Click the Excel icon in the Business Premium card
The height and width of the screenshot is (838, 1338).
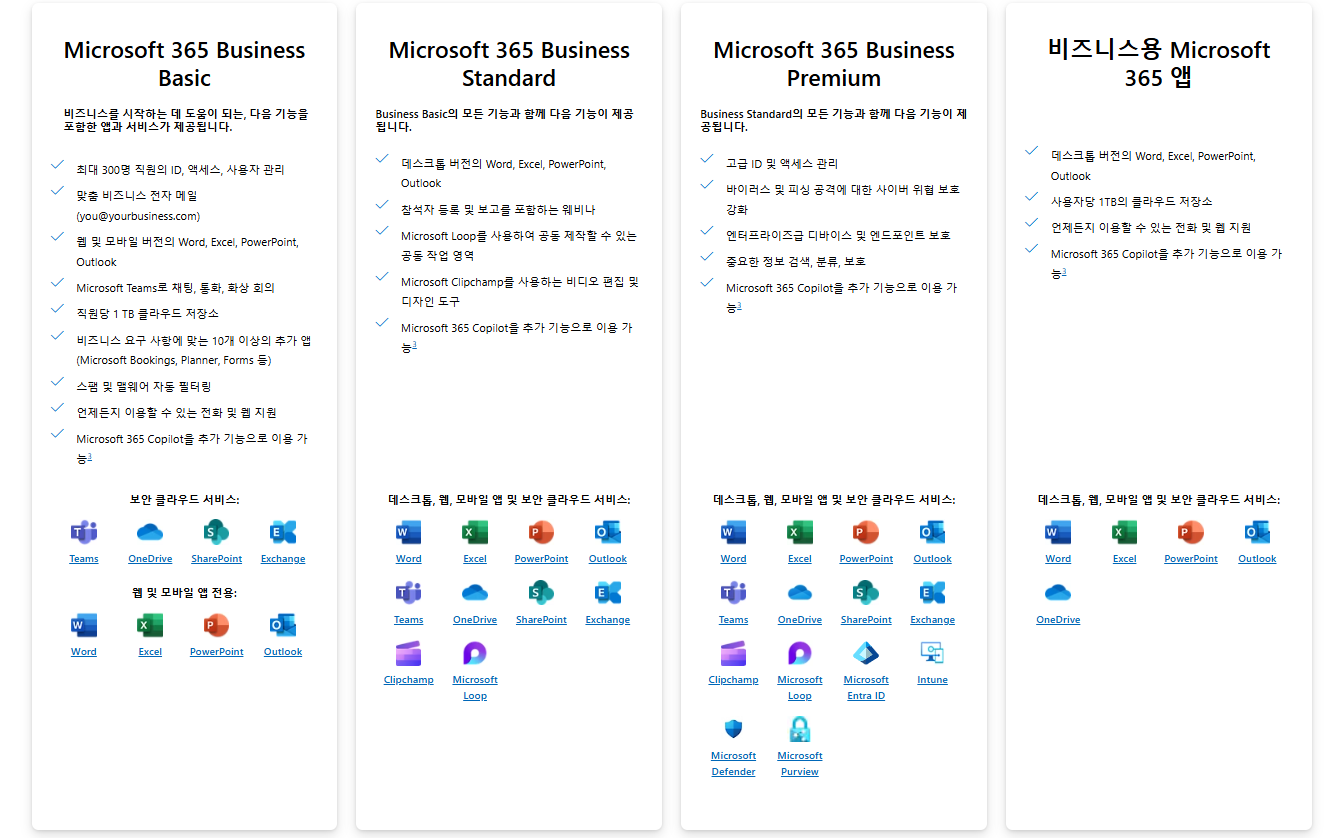point(800,532)
